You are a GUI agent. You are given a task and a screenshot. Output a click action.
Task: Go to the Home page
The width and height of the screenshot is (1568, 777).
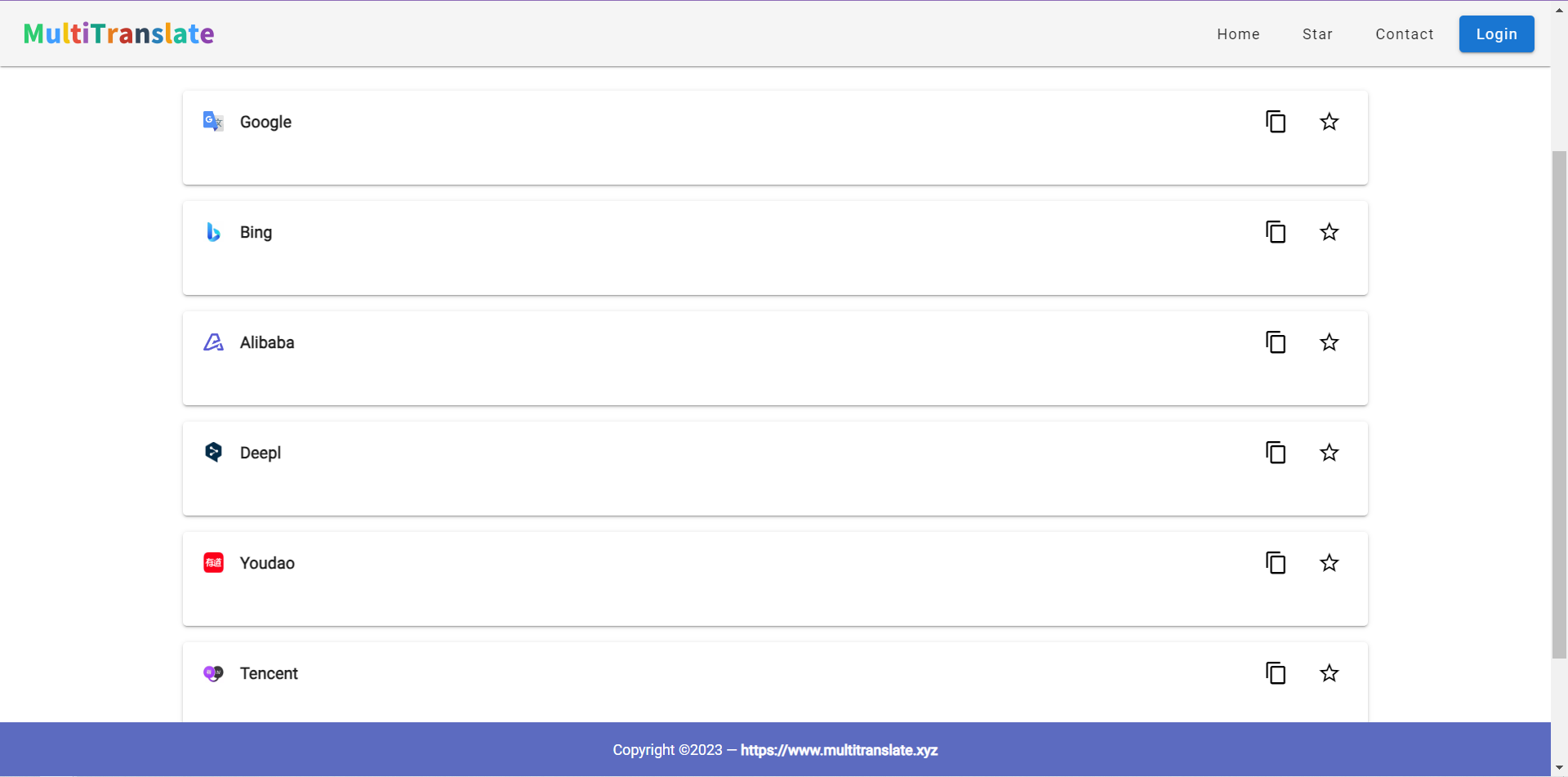coord(1238,34)
